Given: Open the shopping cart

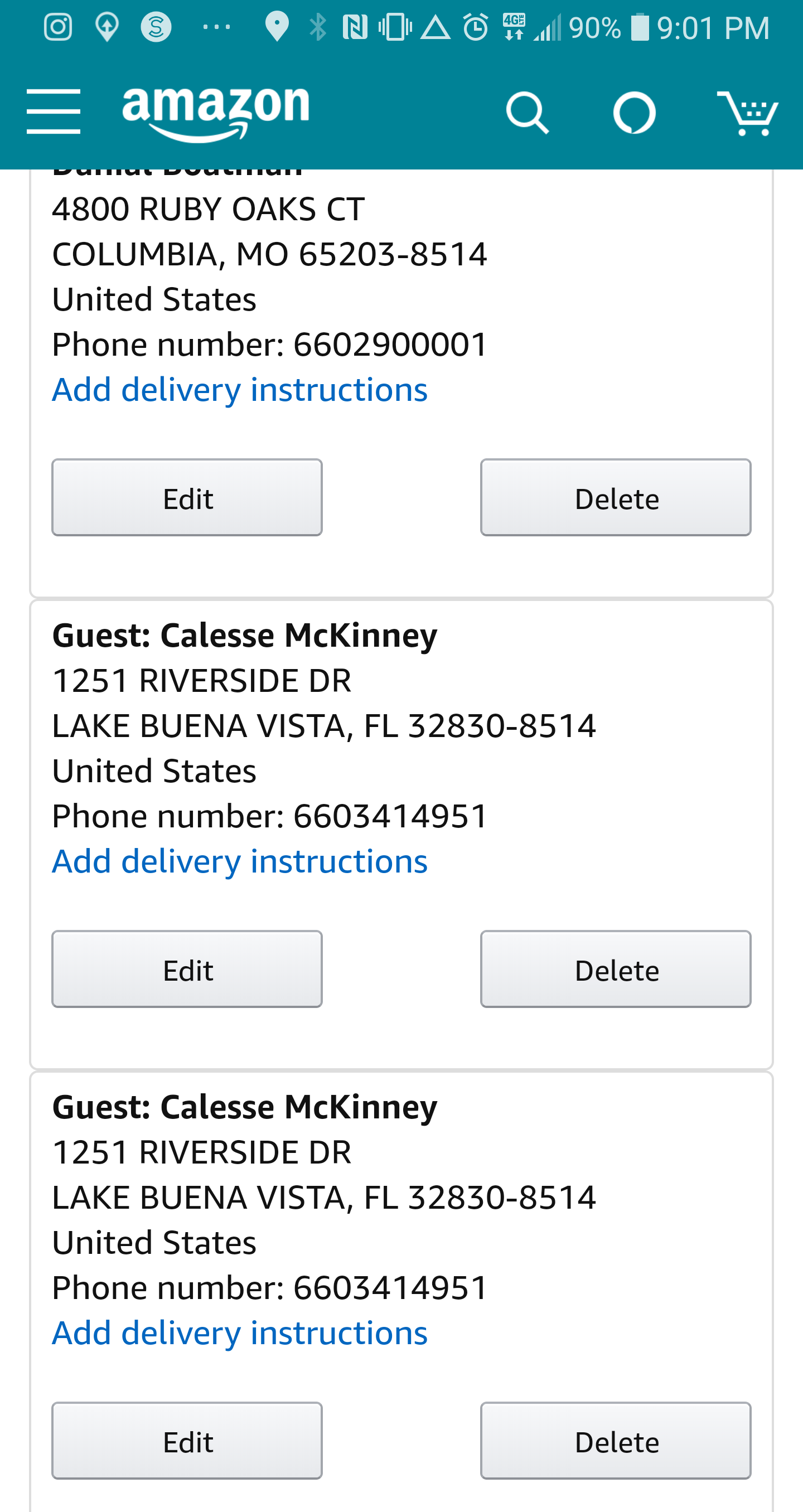Looking at the screenshot, I should (747, 113).
